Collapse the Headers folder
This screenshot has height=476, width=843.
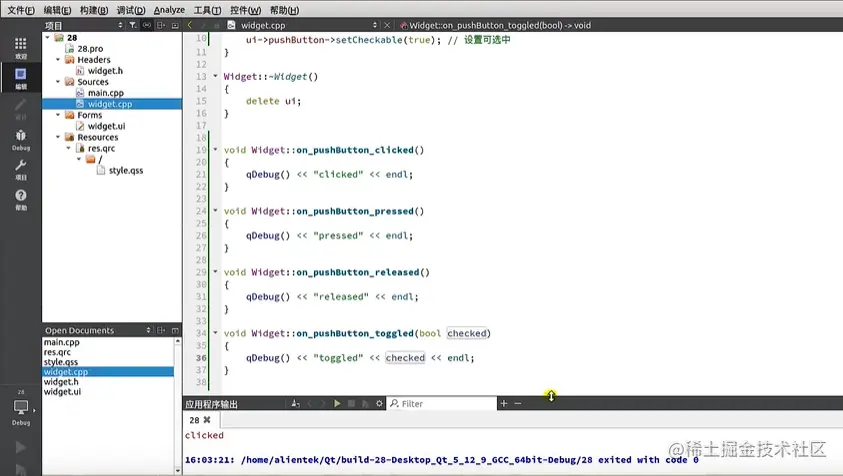pyautogui.click(x=58, y=59)
